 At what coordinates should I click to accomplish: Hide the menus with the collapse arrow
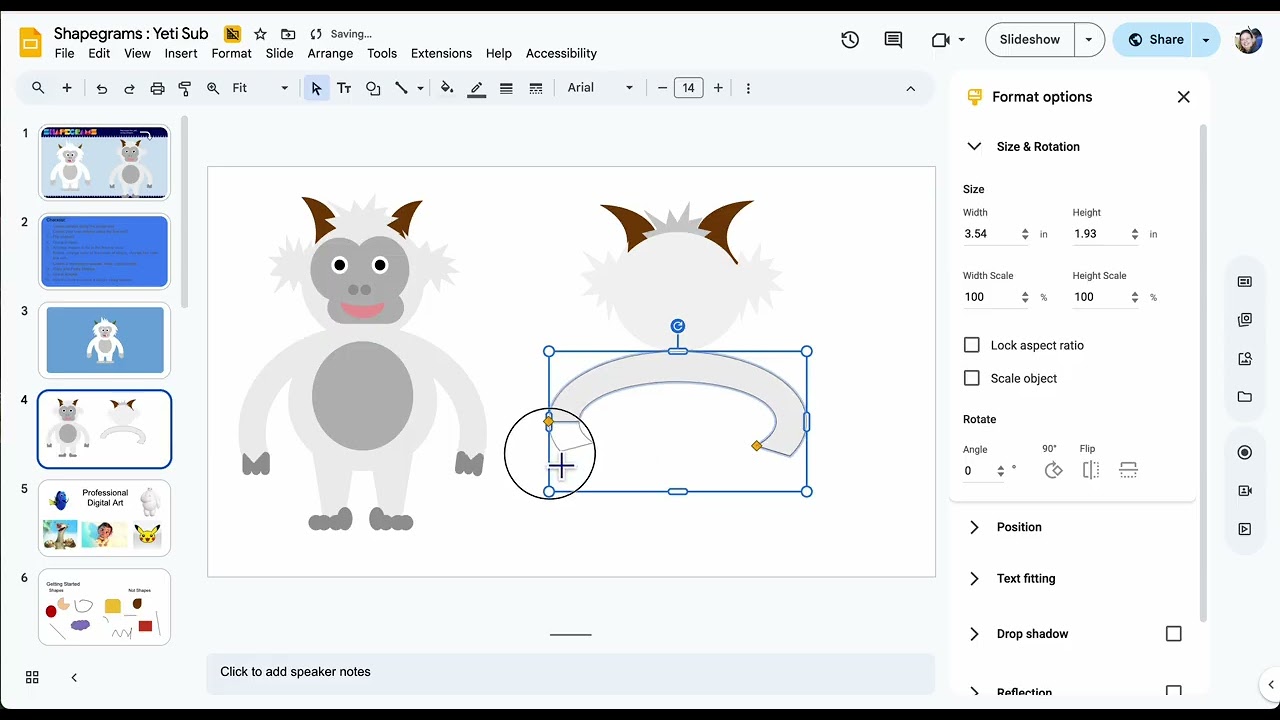910,88
